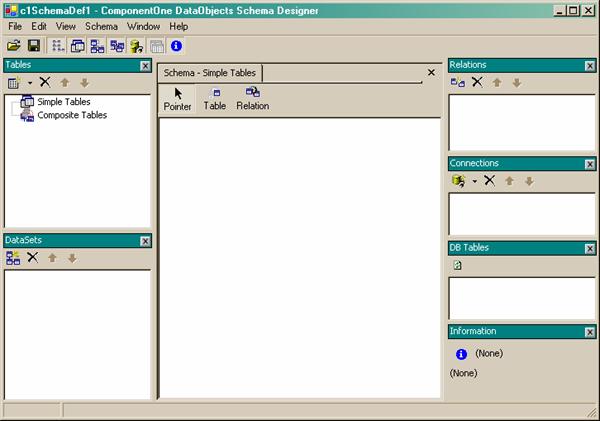The width and height of the screenshot is (600, 421).
Task: Open the Help menu
Action: tap(179, 26)
